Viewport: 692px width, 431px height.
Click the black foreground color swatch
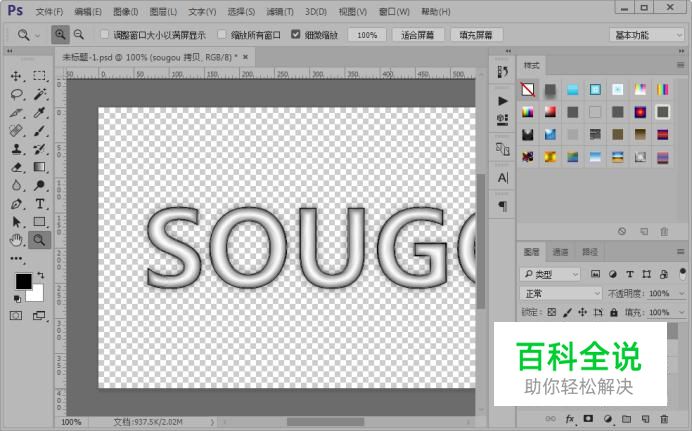pyautogui.click(x=22, y=281)
